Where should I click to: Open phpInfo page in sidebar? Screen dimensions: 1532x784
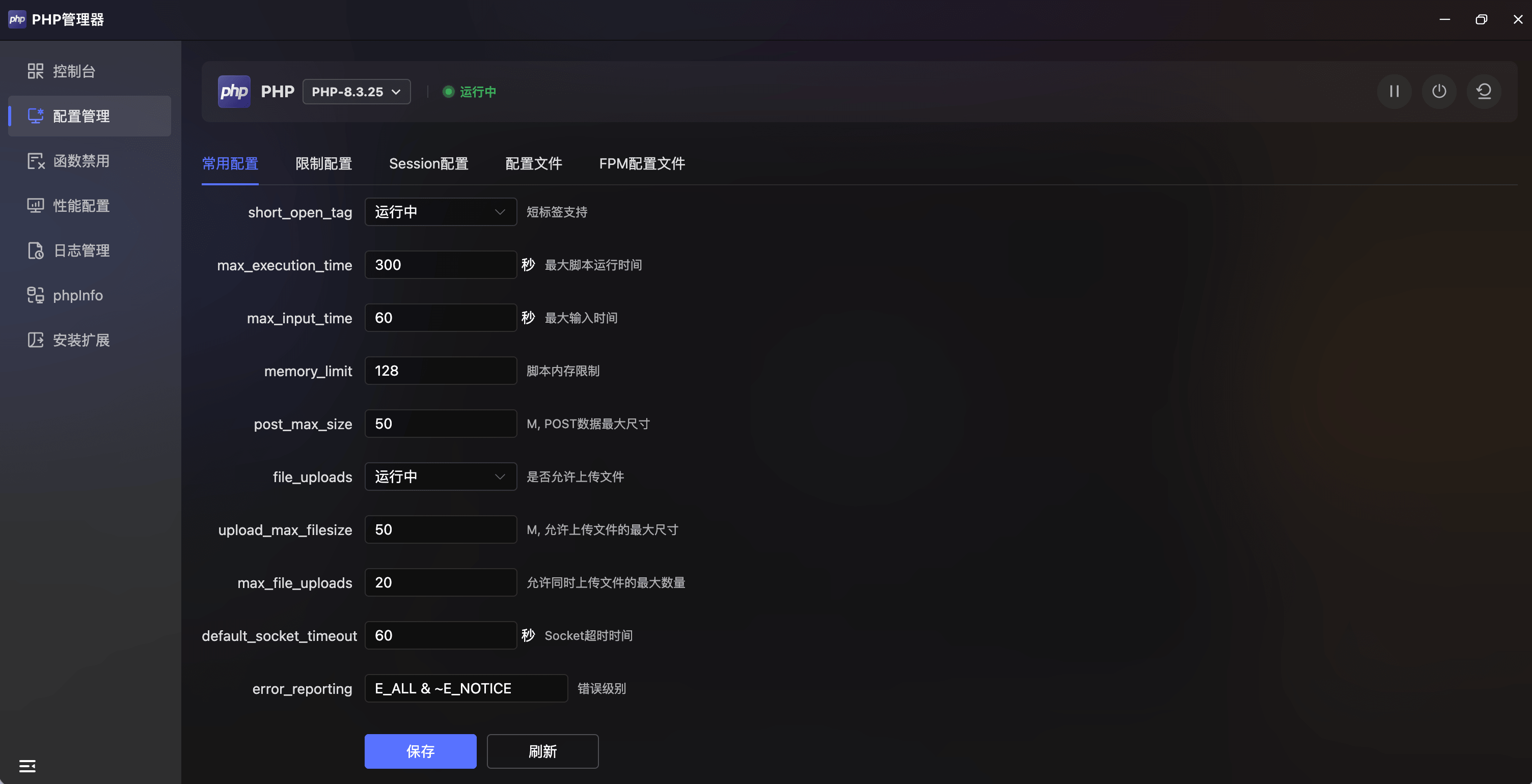(x=90, y=295)
